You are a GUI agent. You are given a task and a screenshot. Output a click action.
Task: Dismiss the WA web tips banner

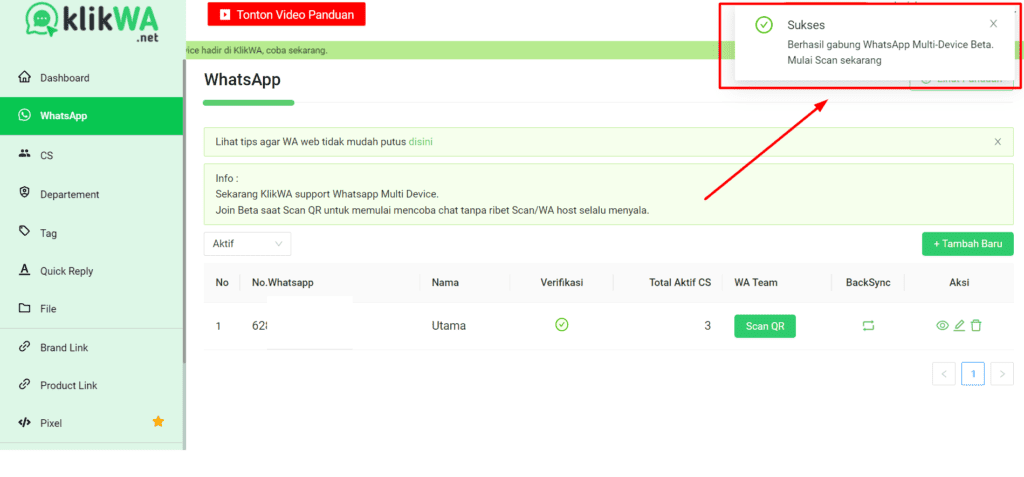click(x=997, y=142)
